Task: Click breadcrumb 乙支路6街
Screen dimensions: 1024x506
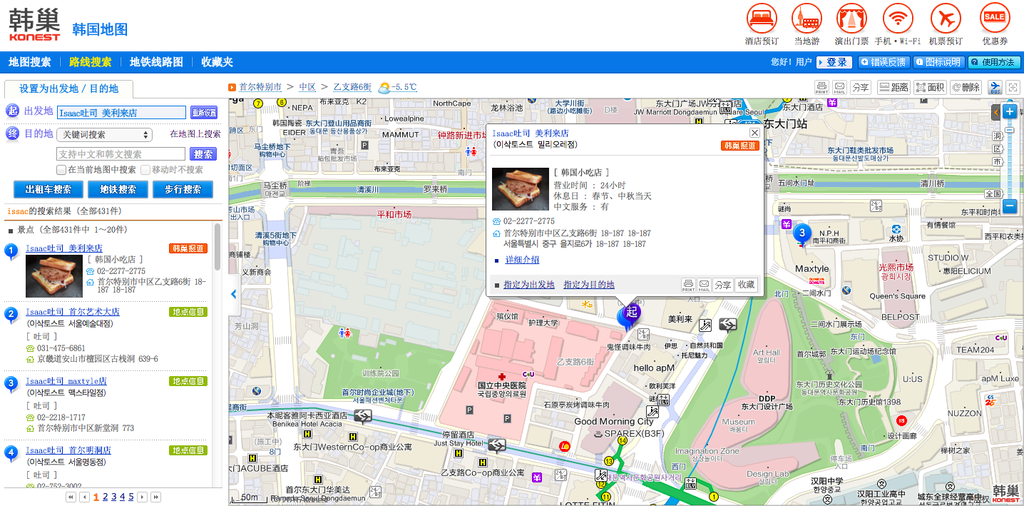Action: click(352, 87)
